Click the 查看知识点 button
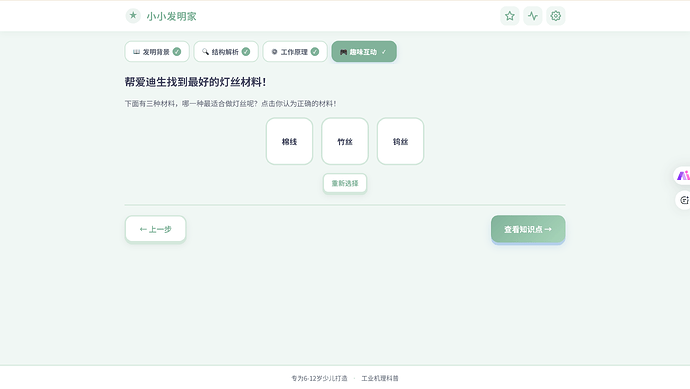 [528, 229]
